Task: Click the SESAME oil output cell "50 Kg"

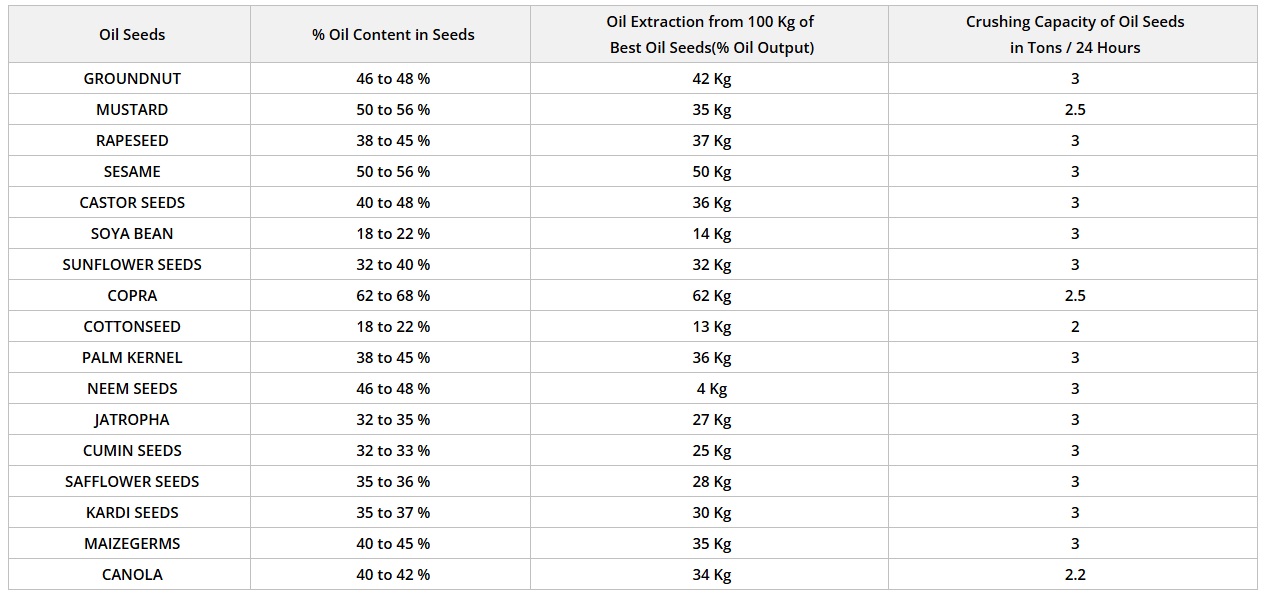Action: pos(712,172)
